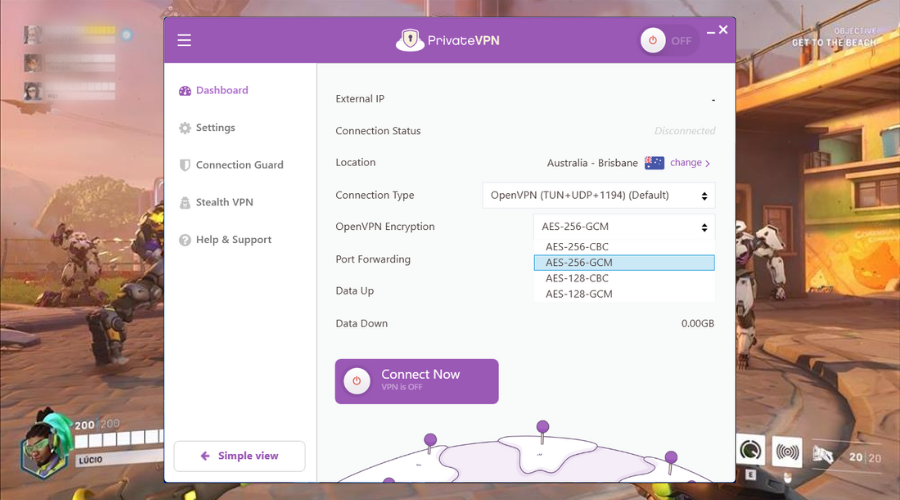Click the game's circular crossfade ability icon
The width and height of the screenshot is (900, 500).
pyautogui.click(x=751, y=451)
